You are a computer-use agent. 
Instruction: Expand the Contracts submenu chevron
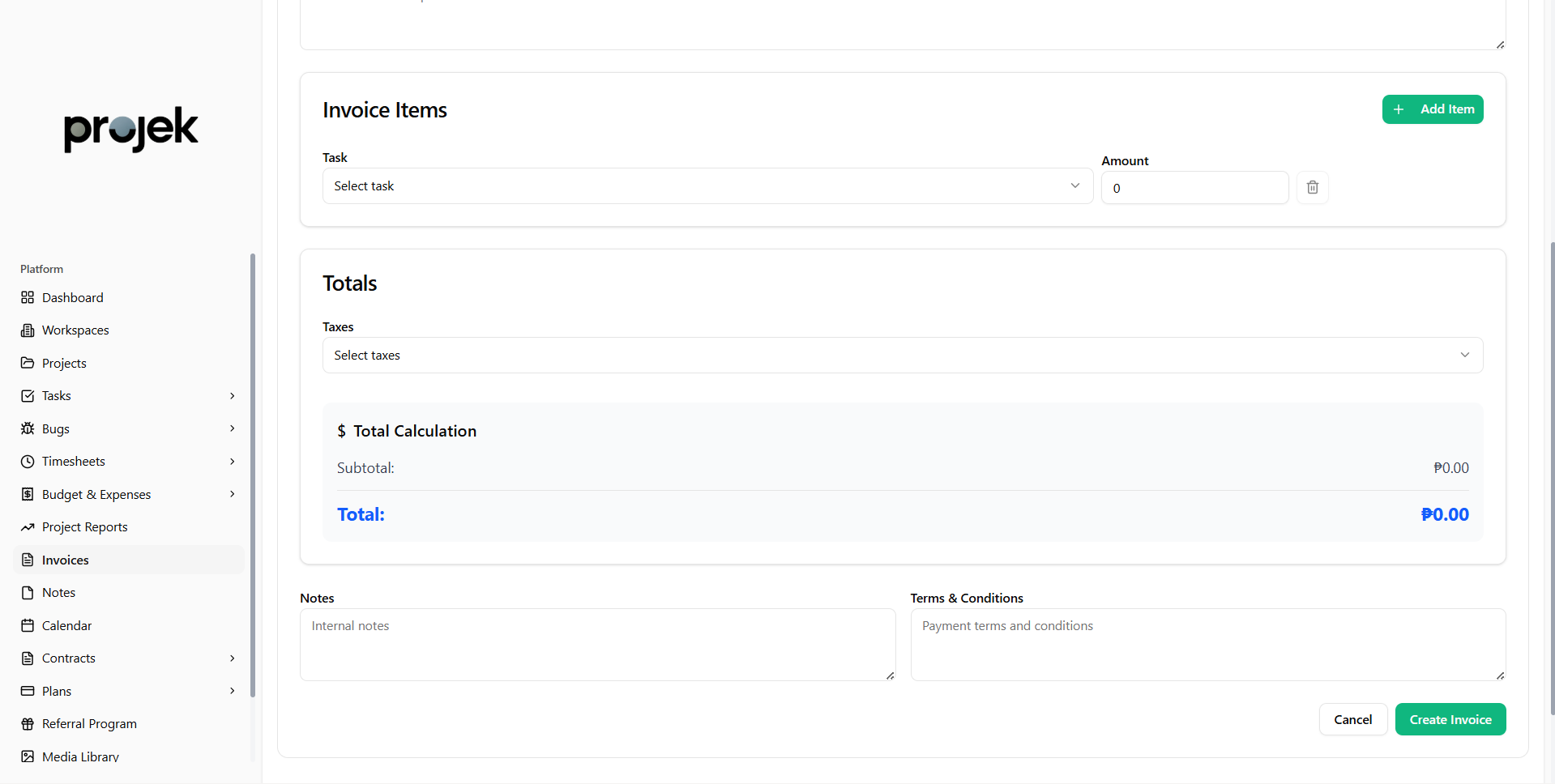232,658
